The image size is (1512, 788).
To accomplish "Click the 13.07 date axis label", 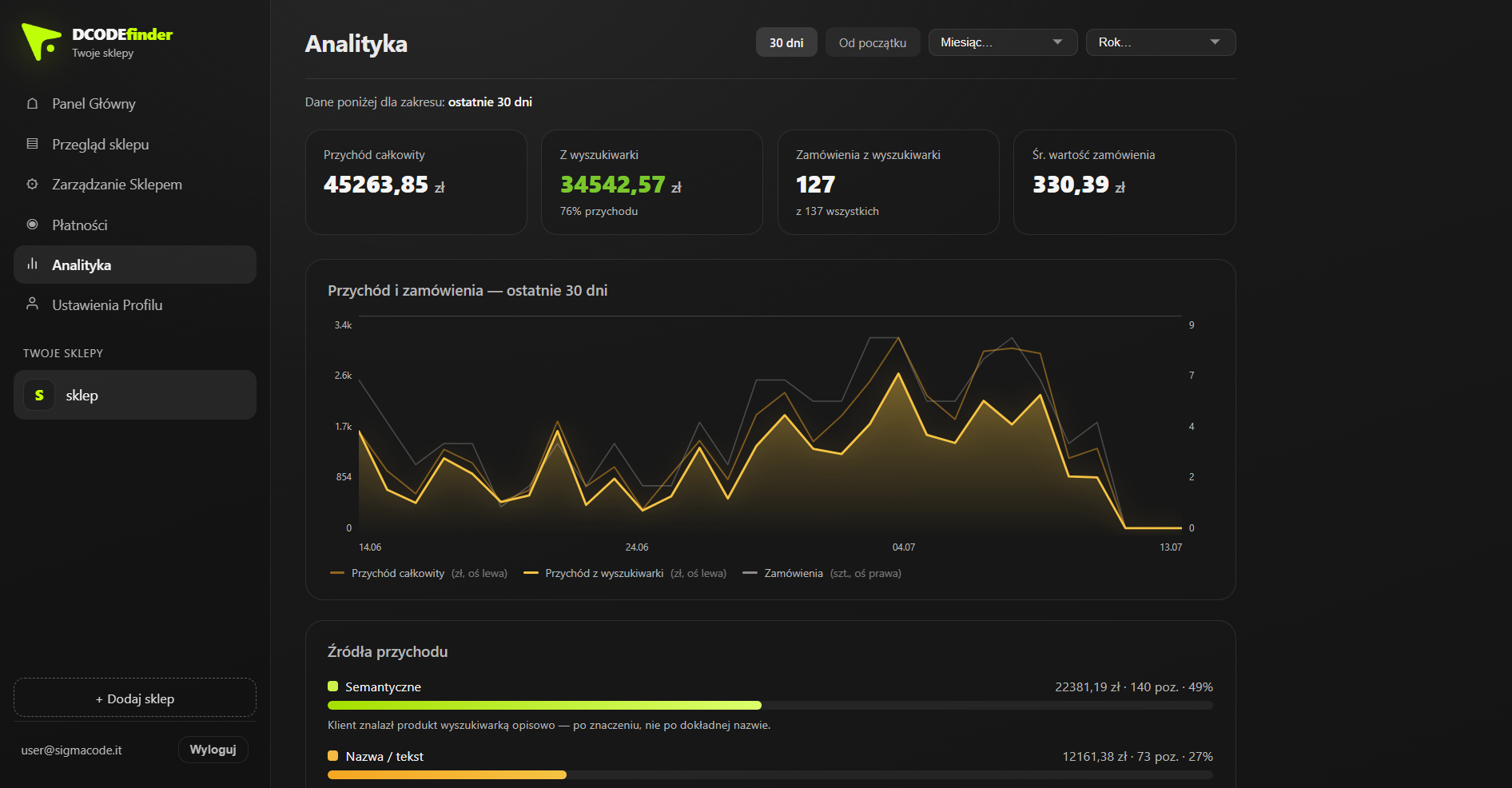I will 1171,547.
